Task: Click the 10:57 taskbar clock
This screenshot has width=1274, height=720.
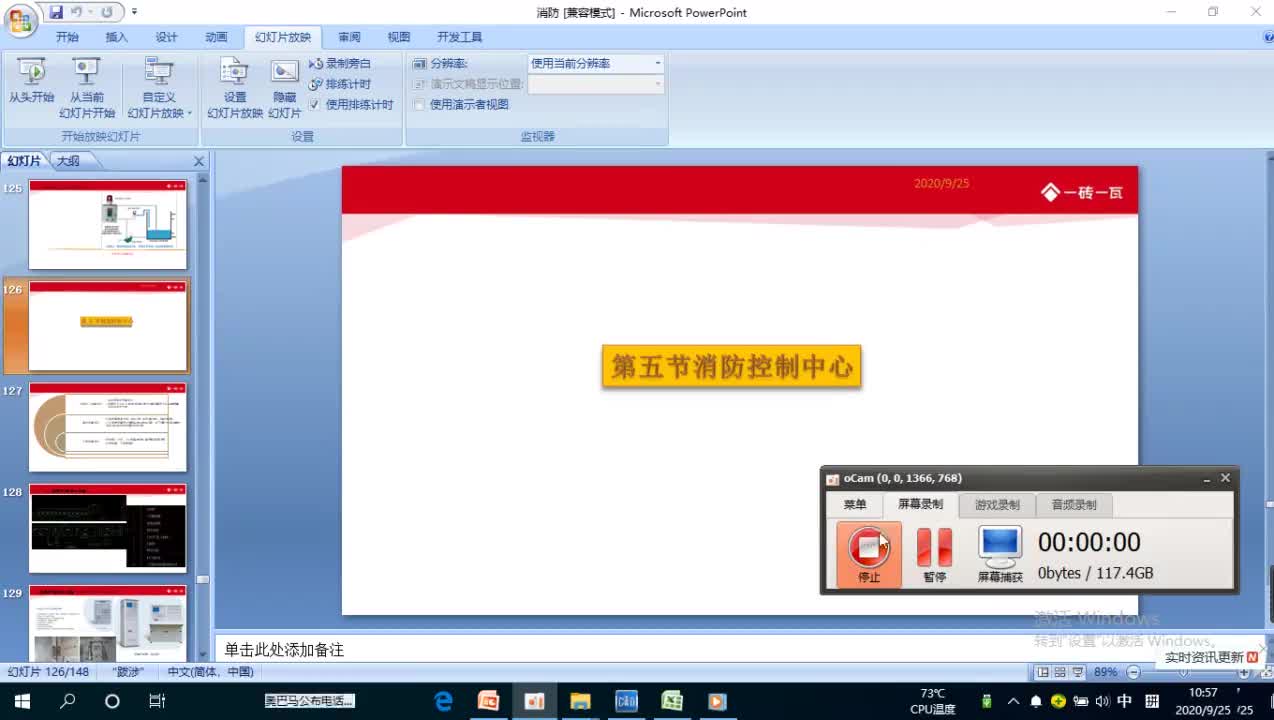Action: point(1203,692)
